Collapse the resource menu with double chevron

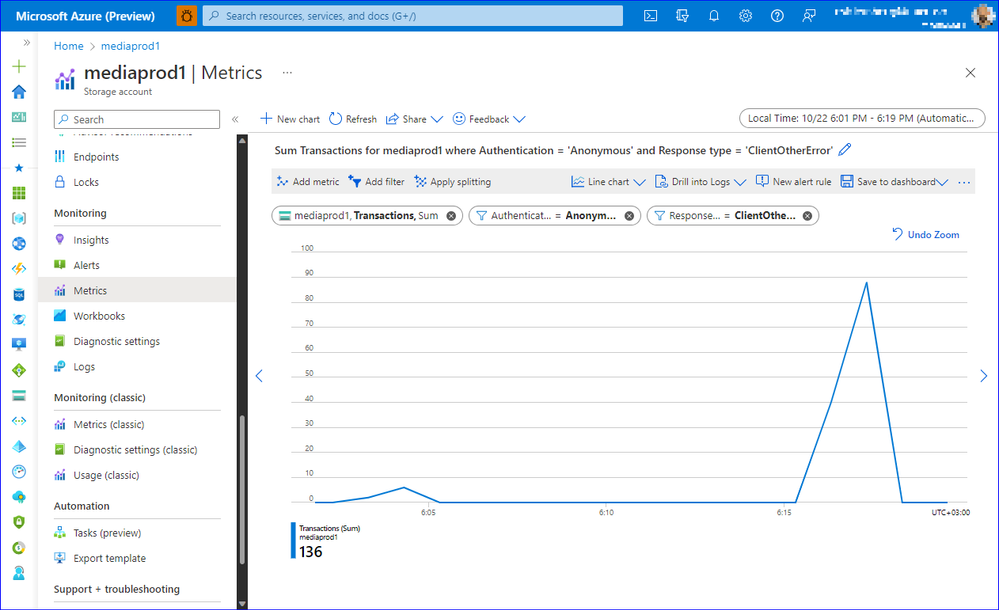click(x=235, y=119)
